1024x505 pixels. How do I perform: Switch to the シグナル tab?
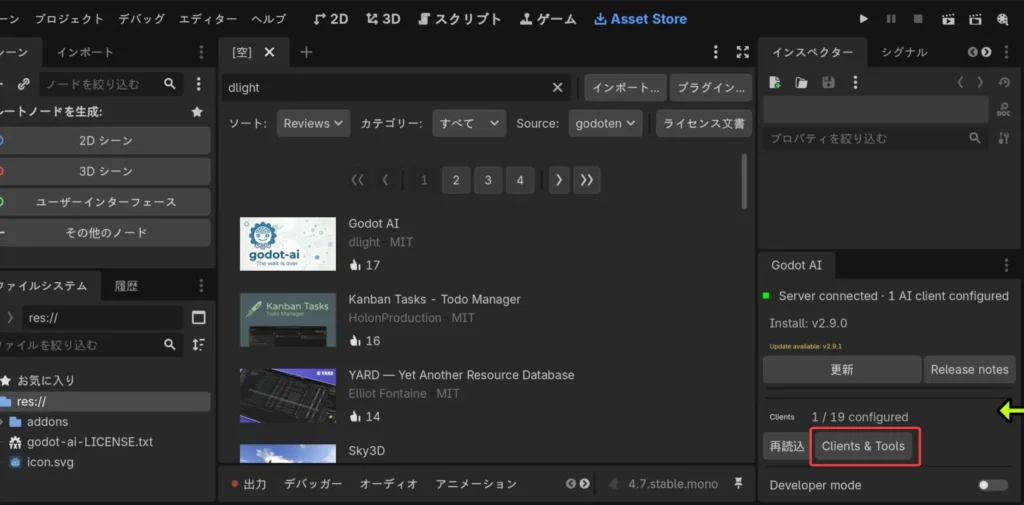coord(904,52)
